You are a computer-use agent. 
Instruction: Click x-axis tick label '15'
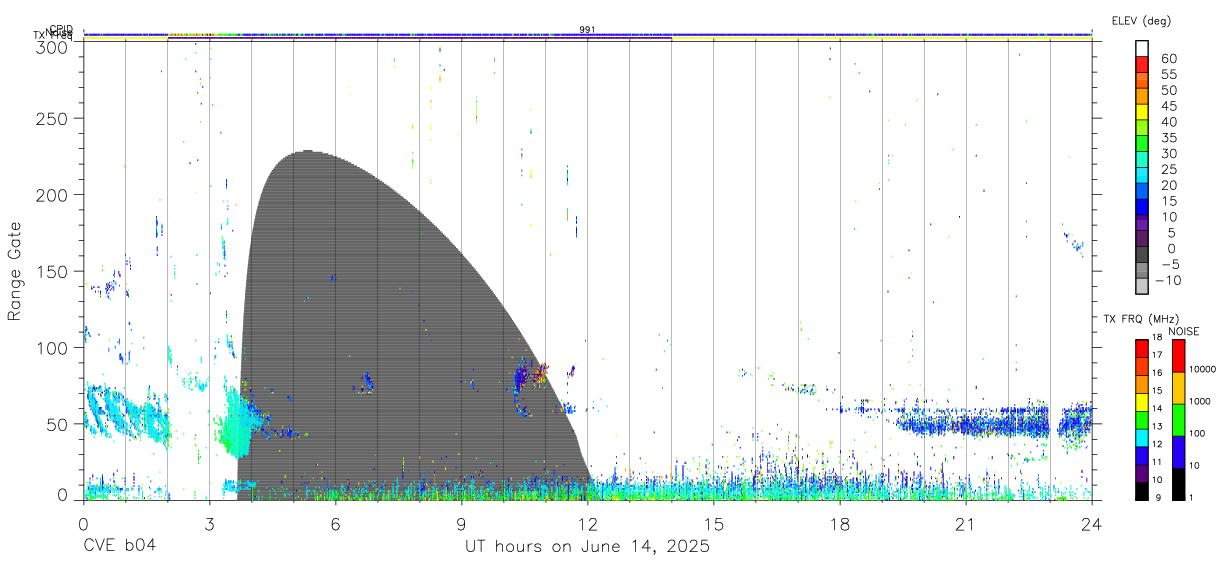coord(714,523)
